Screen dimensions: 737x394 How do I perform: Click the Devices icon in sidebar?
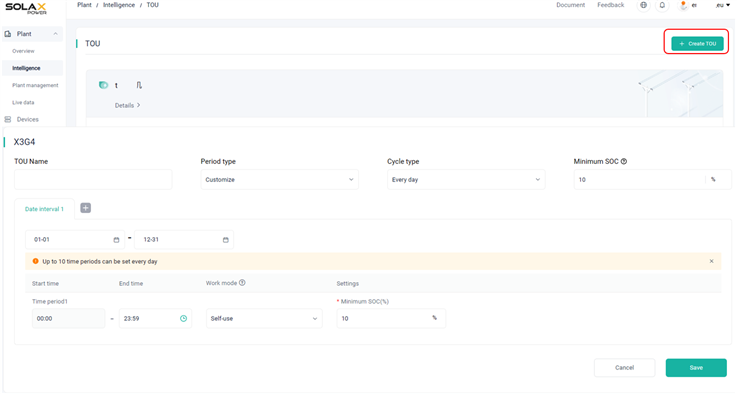(8, 119)
